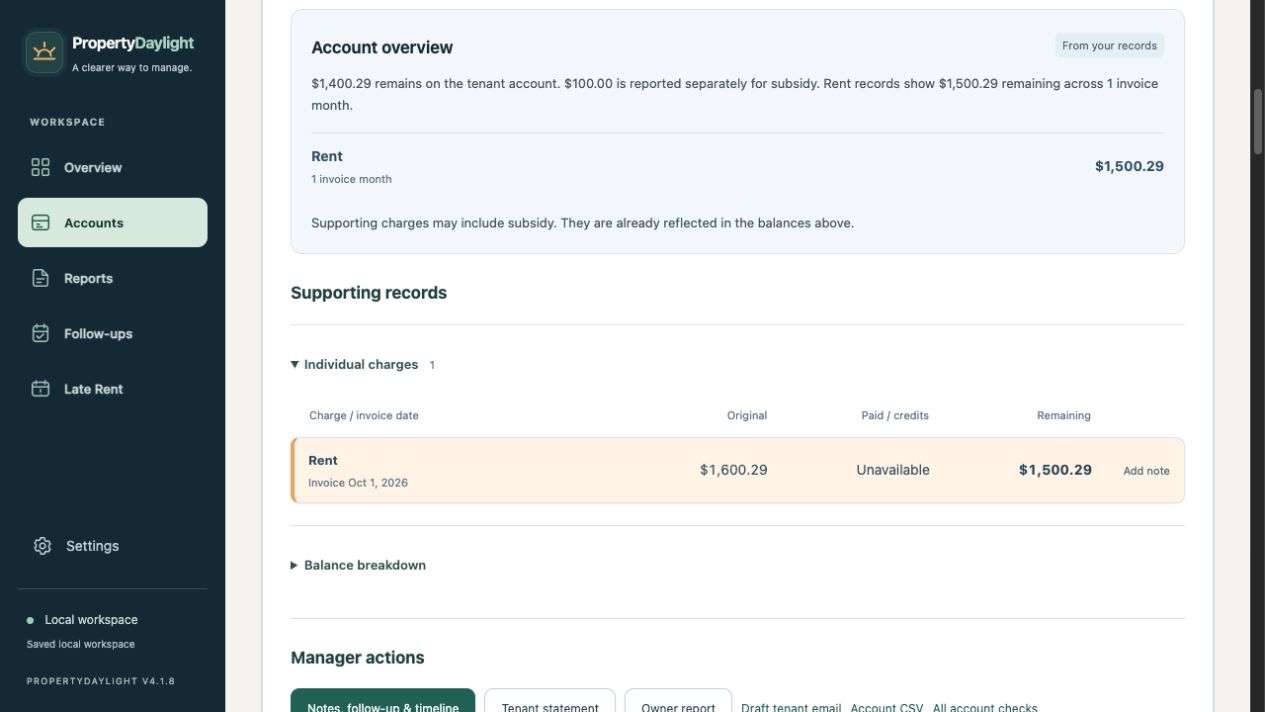1265x712 pixels.
Task: Open the All account checks link
Action: pyautogui.click(x=985, y=708)
